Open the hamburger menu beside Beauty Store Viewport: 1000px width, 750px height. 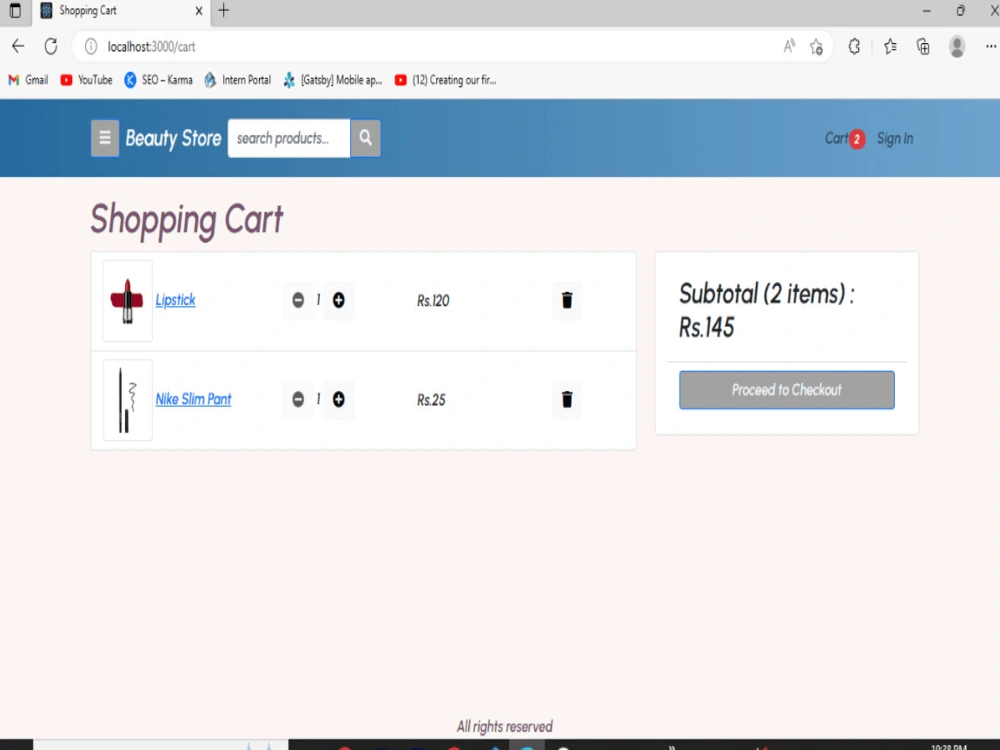pos(105,138)
